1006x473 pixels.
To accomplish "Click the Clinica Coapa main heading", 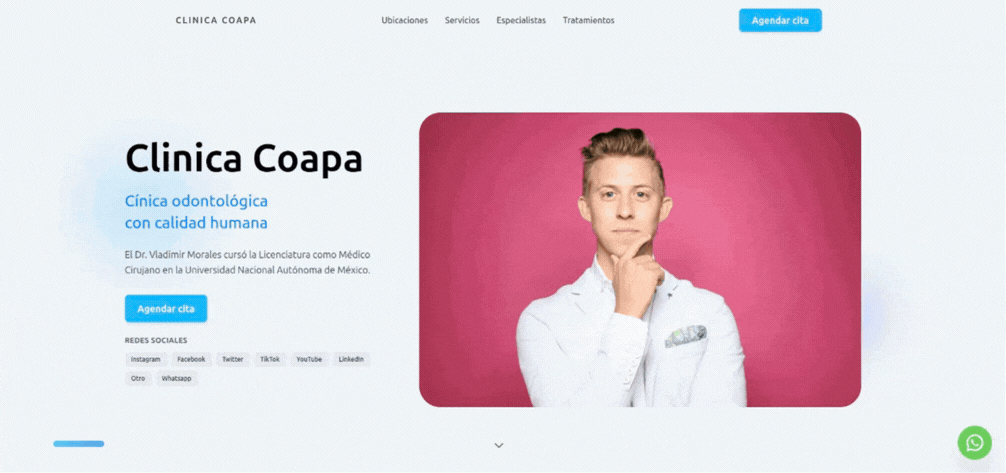I will click(x=244, y=158).
